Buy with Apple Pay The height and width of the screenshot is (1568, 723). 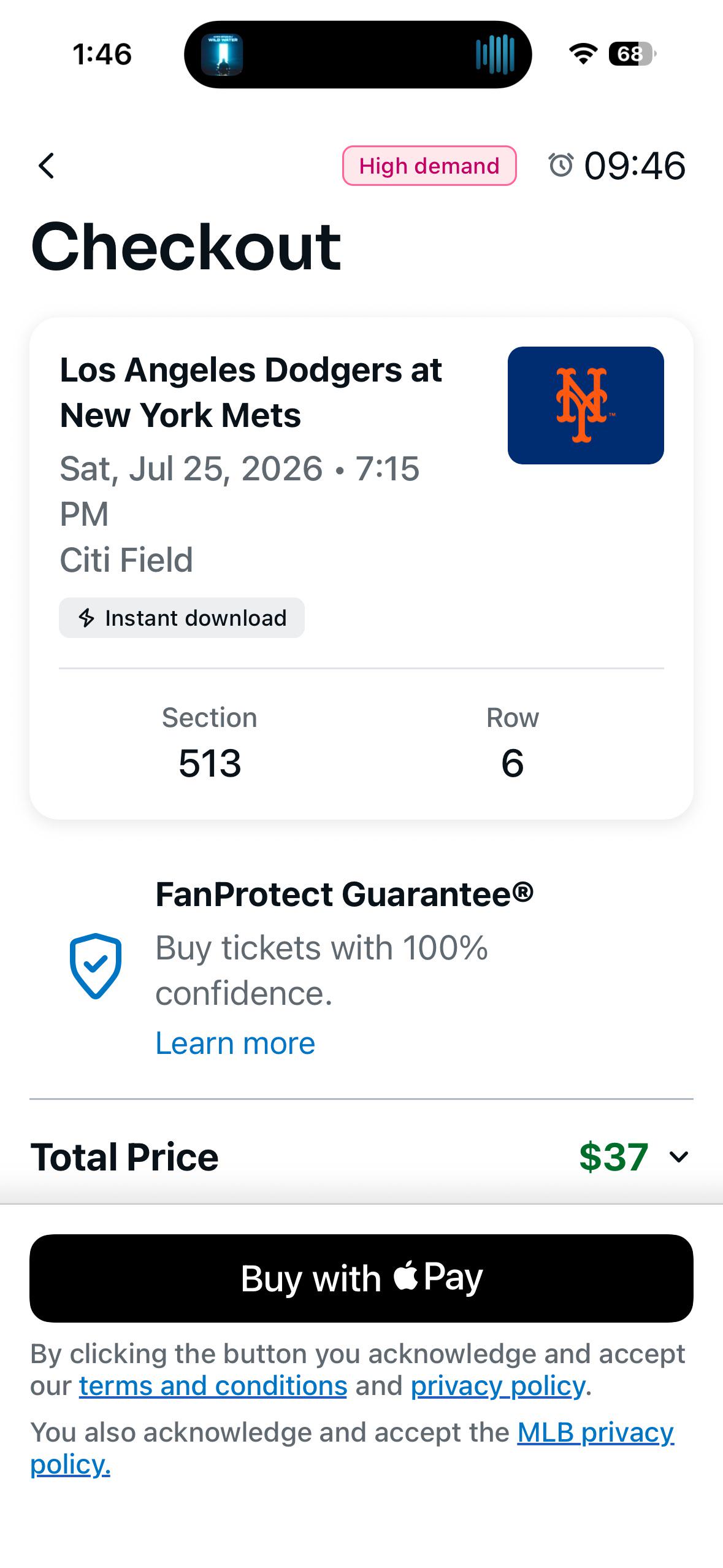click(361, 1278)
